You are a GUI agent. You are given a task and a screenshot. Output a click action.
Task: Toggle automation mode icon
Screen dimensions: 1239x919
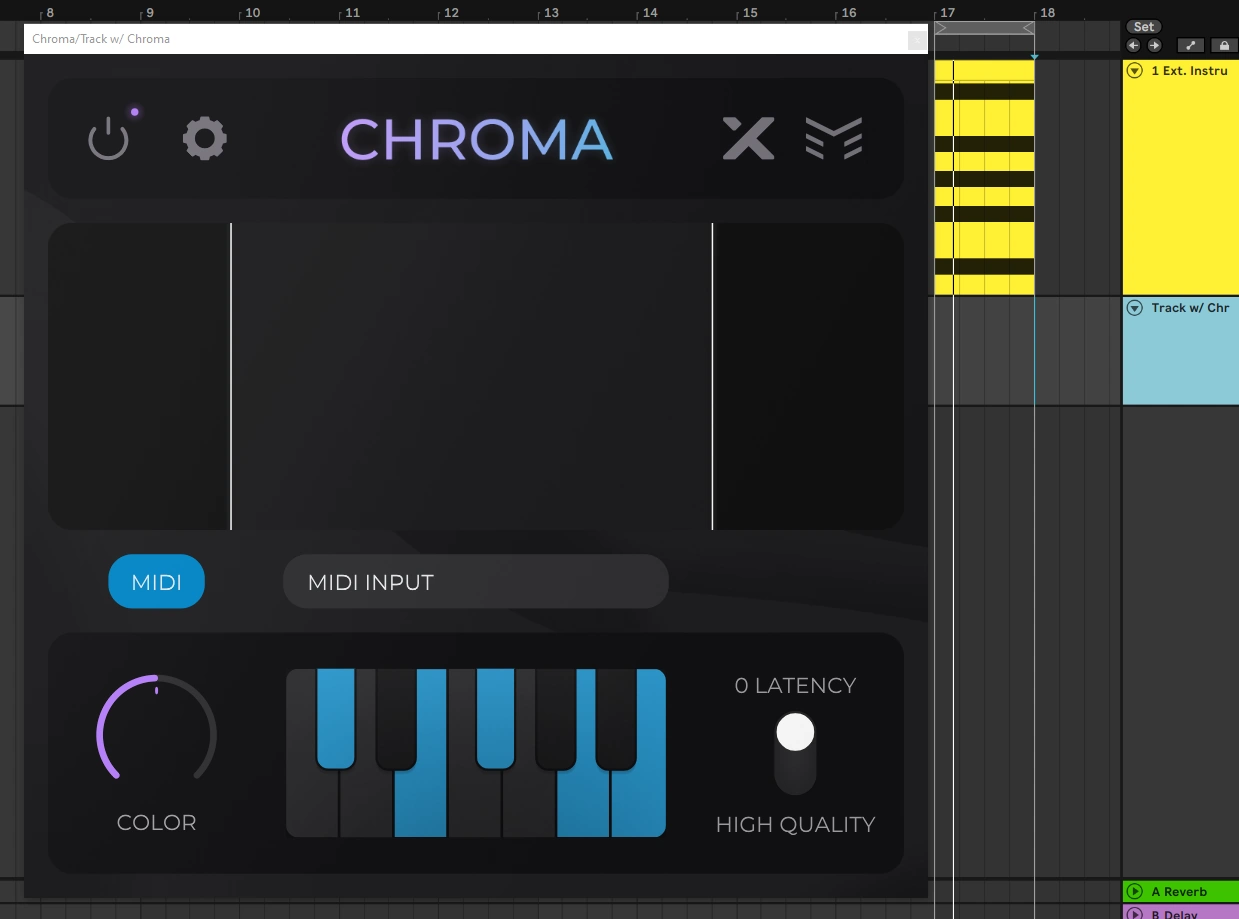[x=1190, y=45]
